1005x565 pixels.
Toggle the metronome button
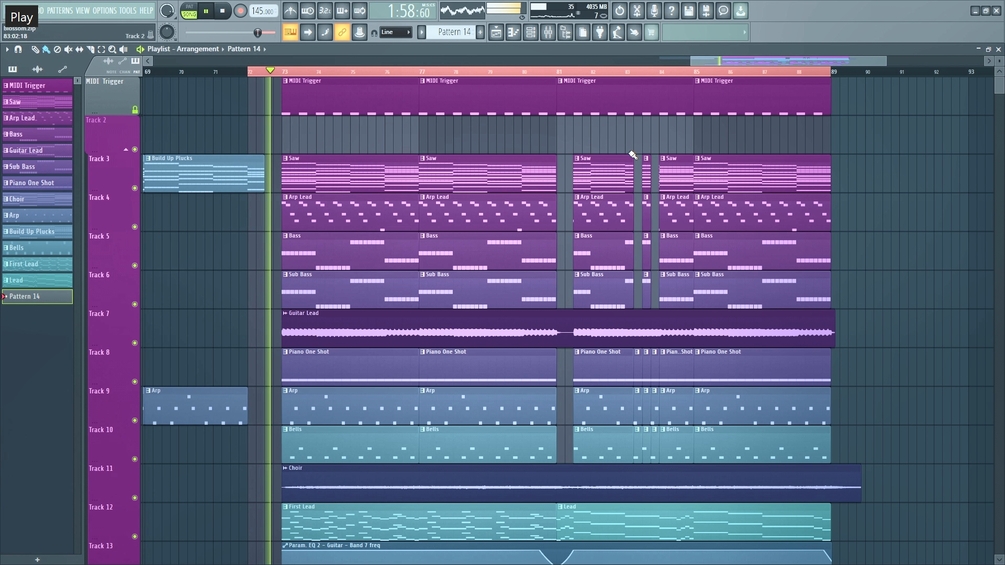click(x=290, y=11)
